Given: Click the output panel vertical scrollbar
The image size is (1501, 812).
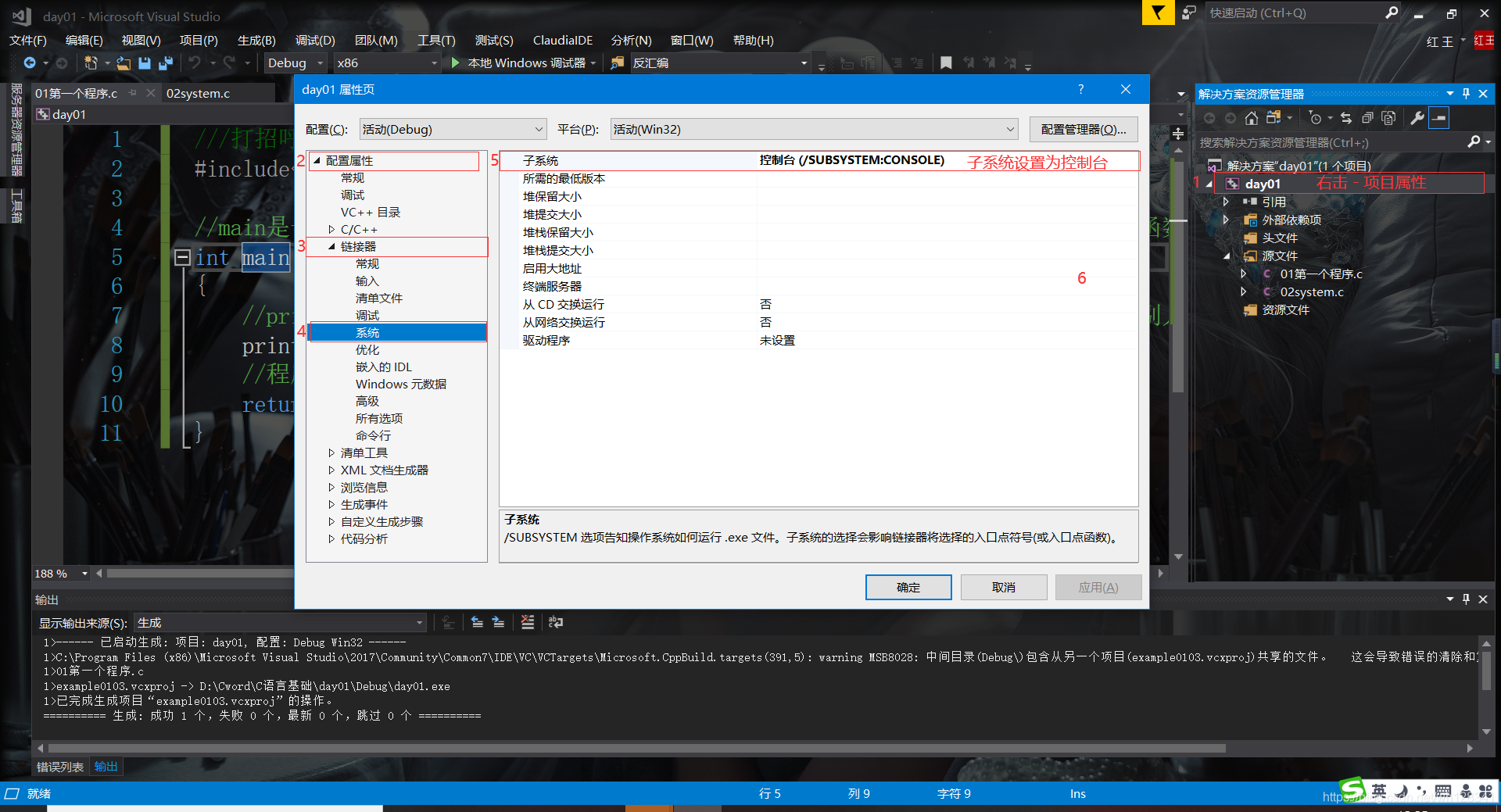Looking at the screenshot, I should click(x=1486, y=686).
